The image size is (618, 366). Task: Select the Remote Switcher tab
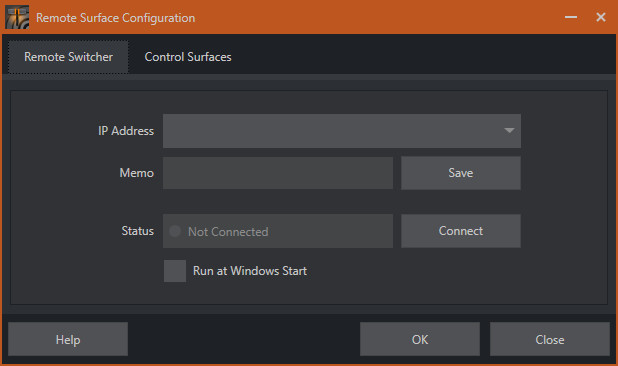coord(68,57)
